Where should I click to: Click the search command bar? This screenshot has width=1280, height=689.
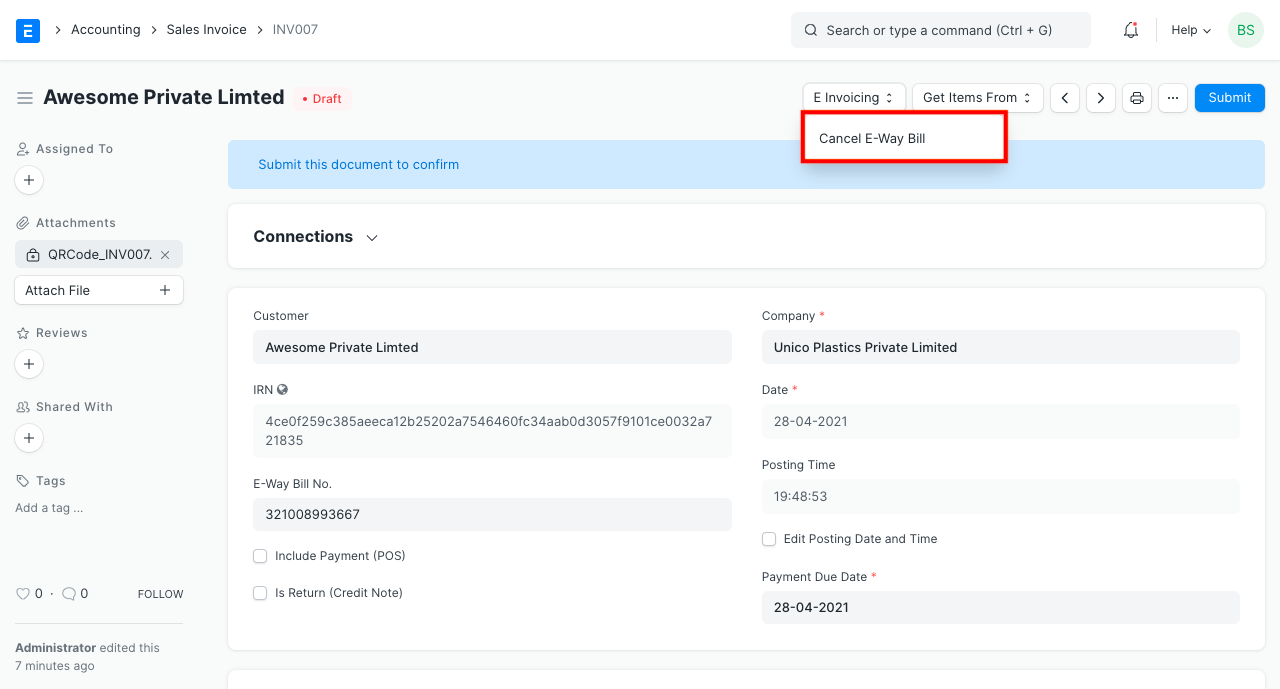pyautogui.click(x=940, y=30)
